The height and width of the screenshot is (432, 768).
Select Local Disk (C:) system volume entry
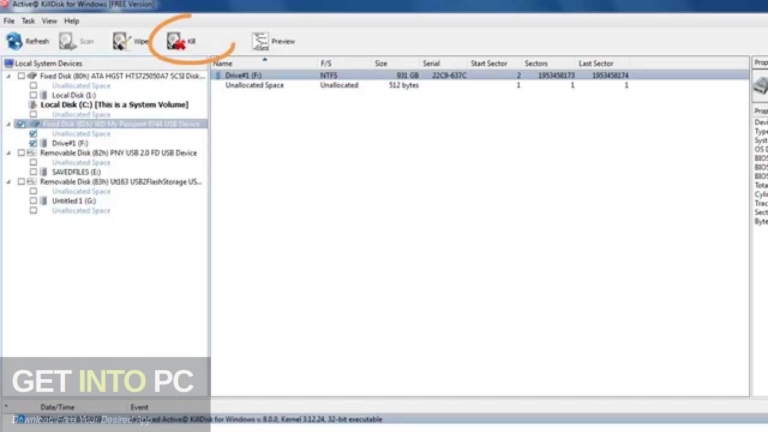[114, 105]
